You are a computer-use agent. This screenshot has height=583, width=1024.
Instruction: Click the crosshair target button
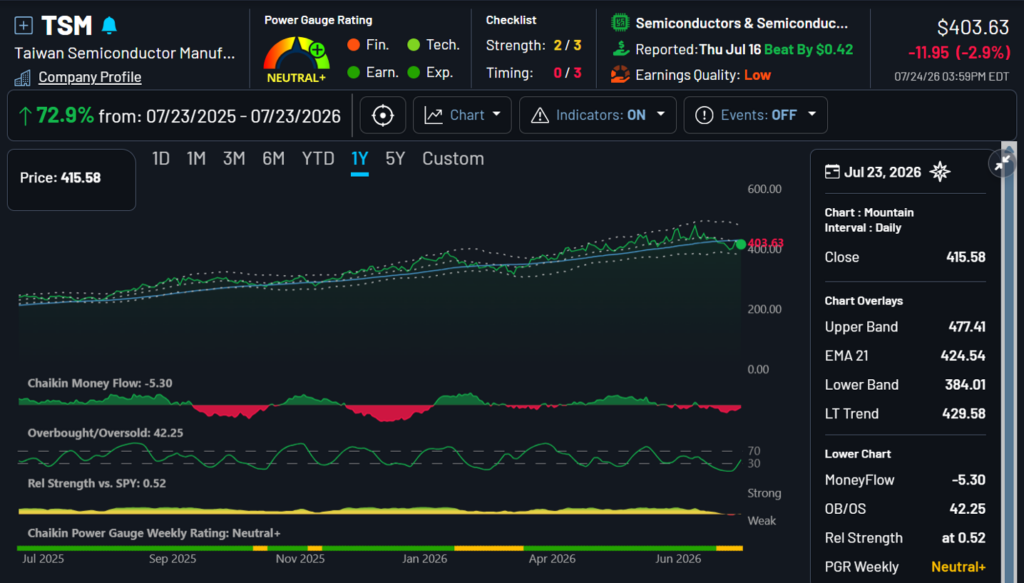click(x=383, y=116)
